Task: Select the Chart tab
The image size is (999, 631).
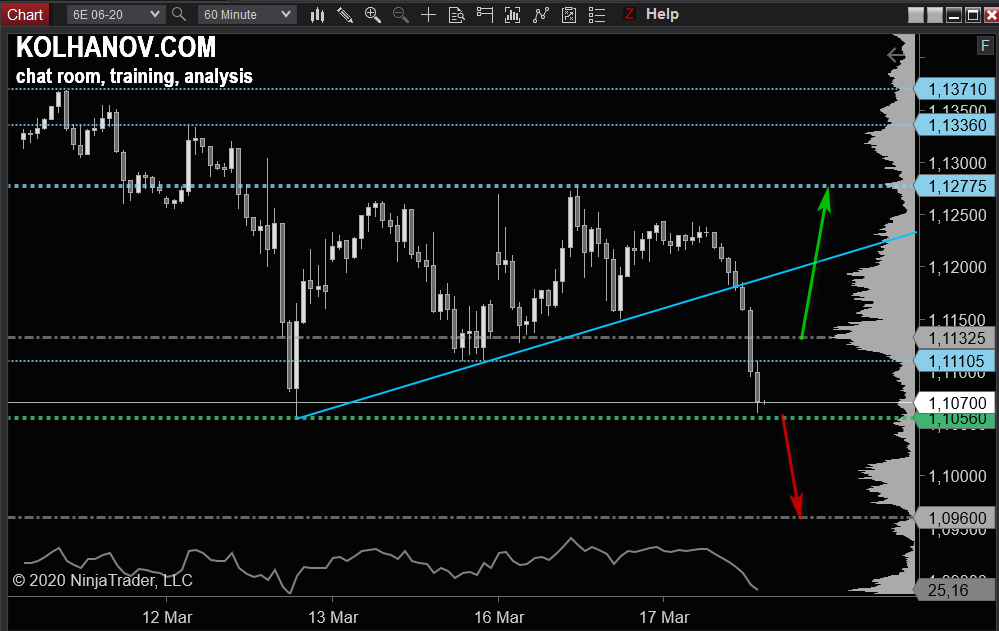Action: (x=25, y=14)
